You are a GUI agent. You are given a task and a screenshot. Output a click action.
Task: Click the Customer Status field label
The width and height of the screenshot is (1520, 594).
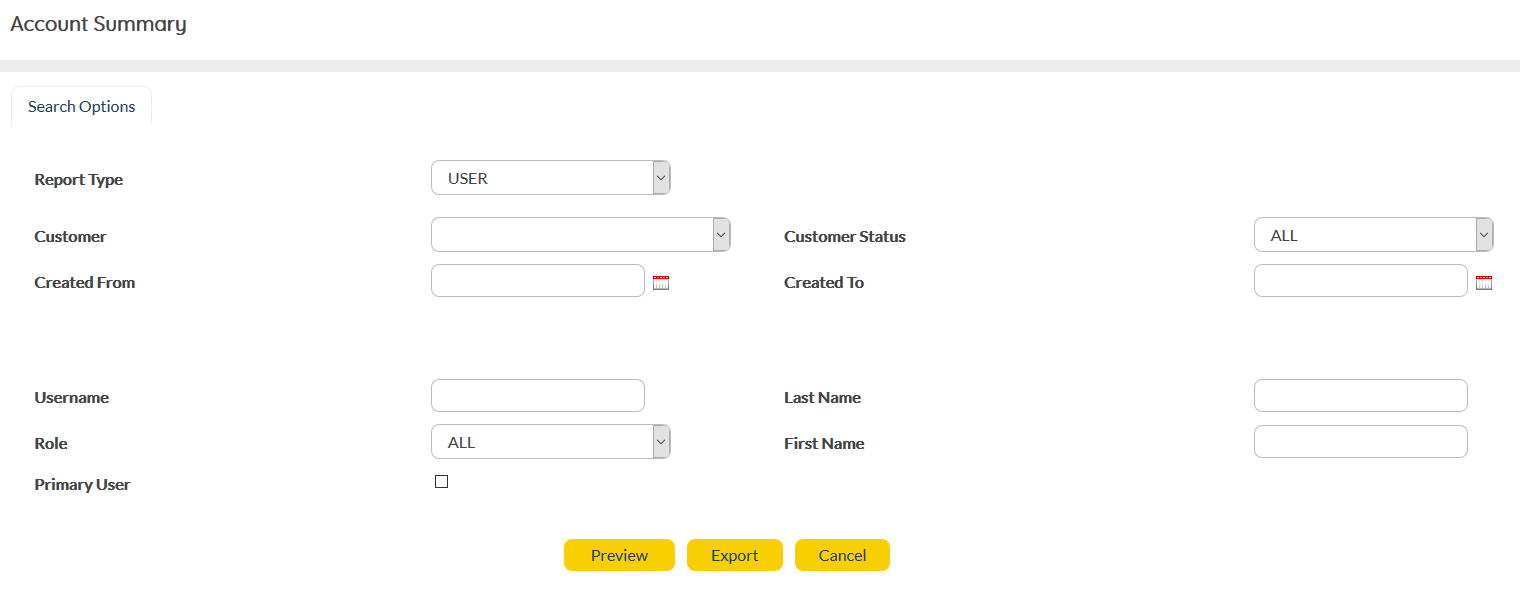(844, 237)
